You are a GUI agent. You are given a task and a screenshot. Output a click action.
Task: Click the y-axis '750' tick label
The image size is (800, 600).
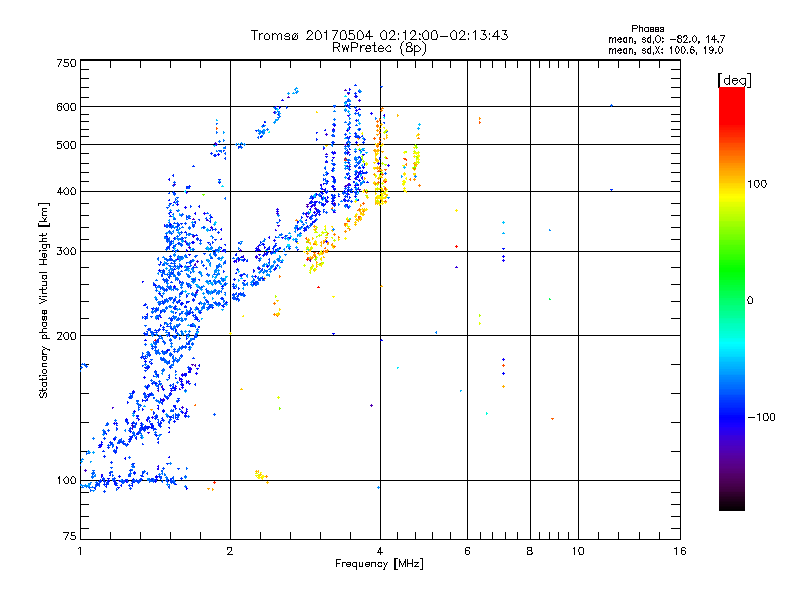[x=67, y=63]
